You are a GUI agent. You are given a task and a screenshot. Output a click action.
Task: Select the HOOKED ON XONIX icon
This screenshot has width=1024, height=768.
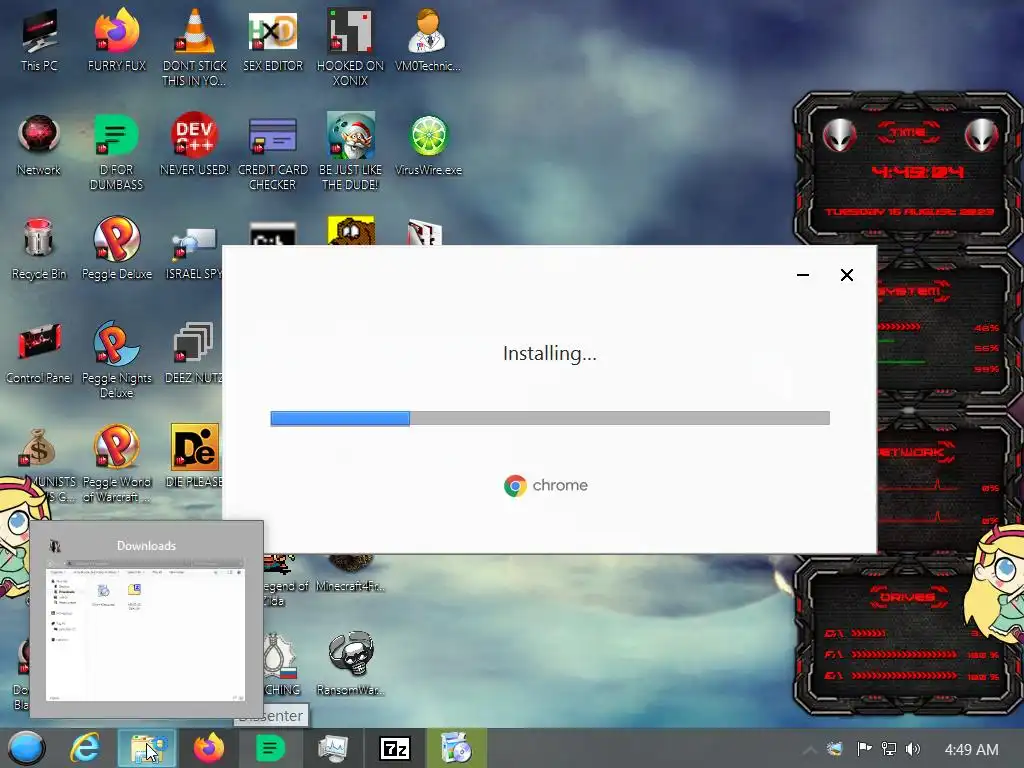(x=350, y=47)
